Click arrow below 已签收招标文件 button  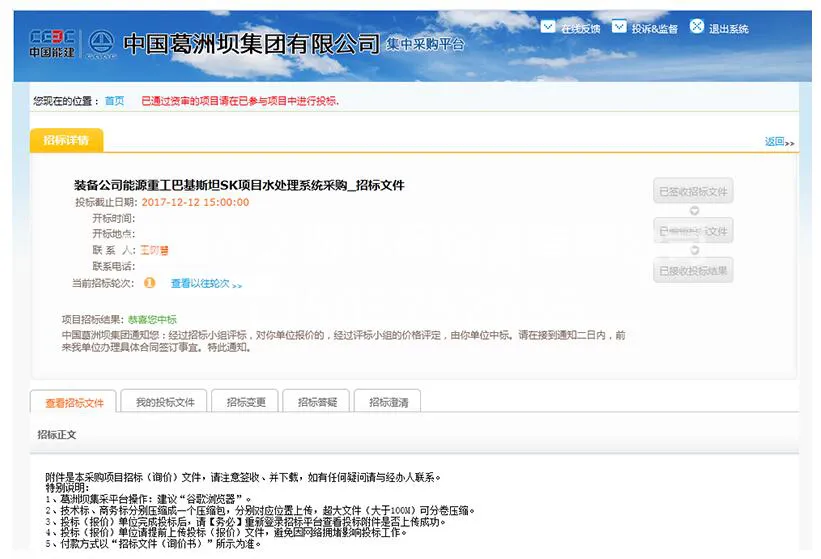click(x=693, y=210)
